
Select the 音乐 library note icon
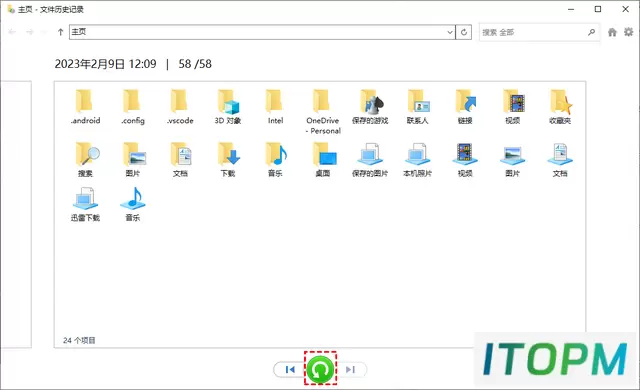click(x=133, y=204)
